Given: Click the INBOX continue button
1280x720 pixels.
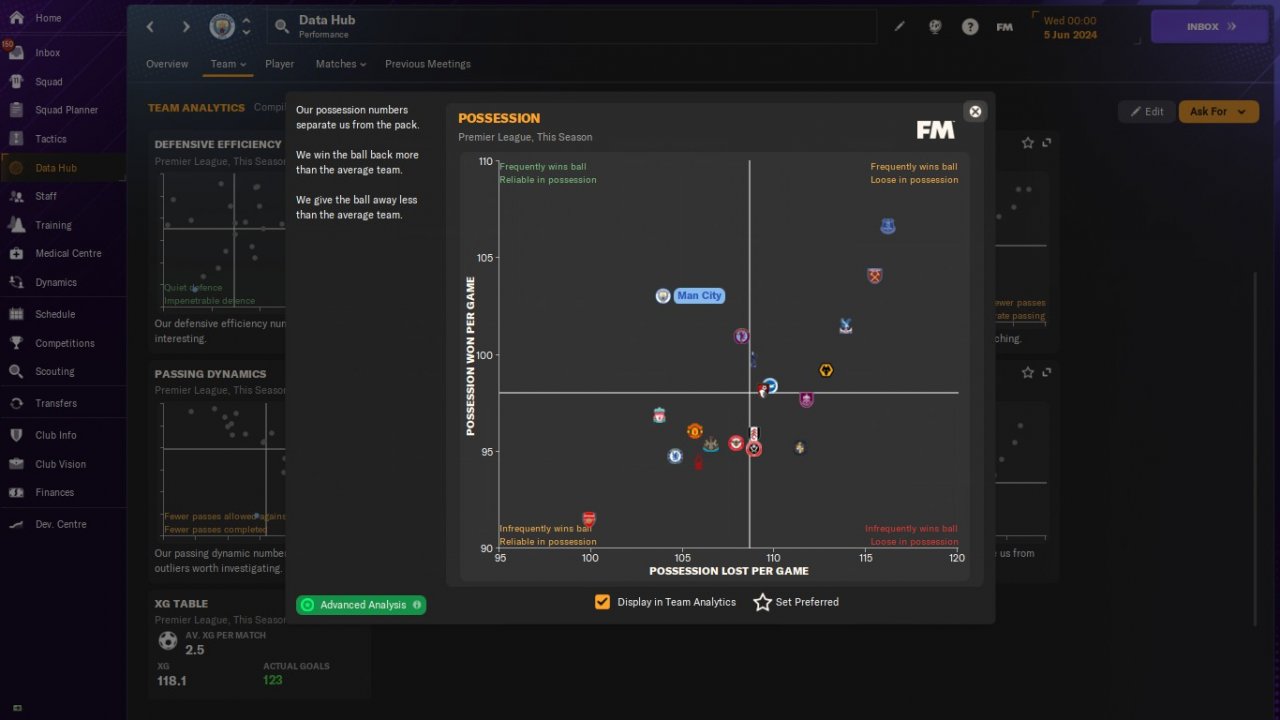Looking at the screenshot, I should [1211, 27].
